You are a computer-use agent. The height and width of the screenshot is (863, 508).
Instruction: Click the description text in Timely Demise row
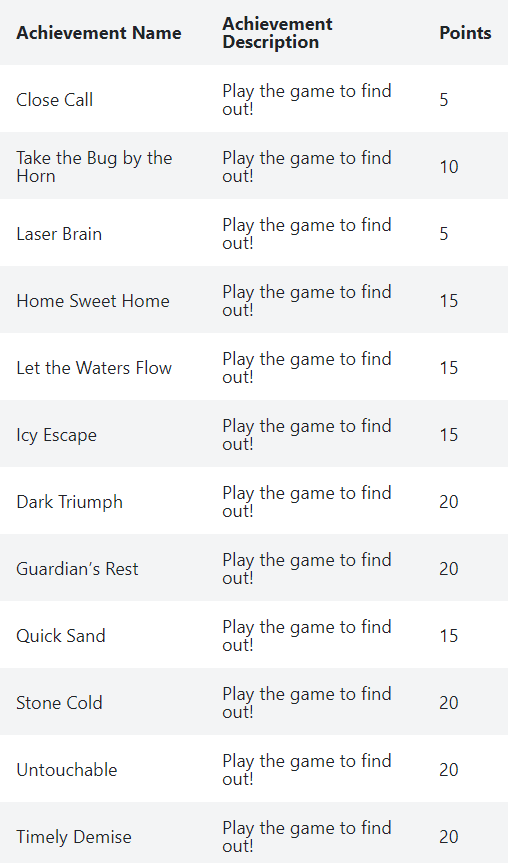(307, 837)
